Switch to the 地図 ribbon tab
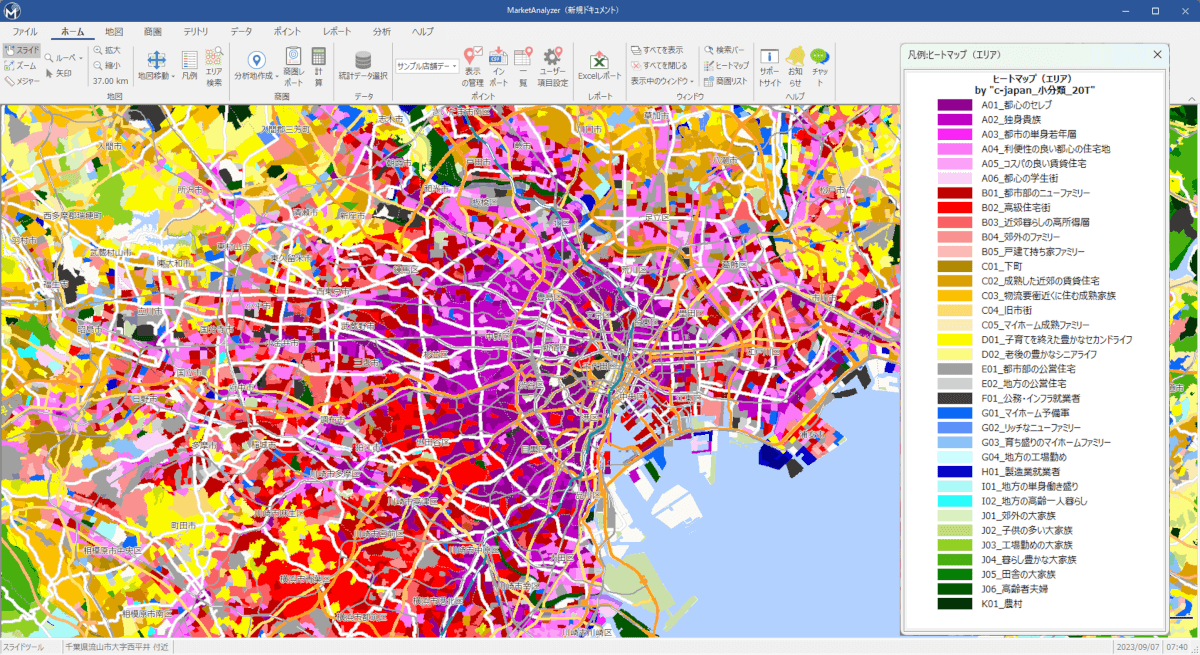The width and height of the screenshot is (1200, 655). pyautogui.click(x=114, y=32)
